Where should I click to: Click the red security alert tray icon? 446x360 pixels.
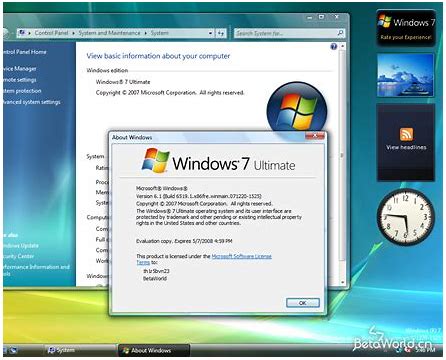[408, 350]
